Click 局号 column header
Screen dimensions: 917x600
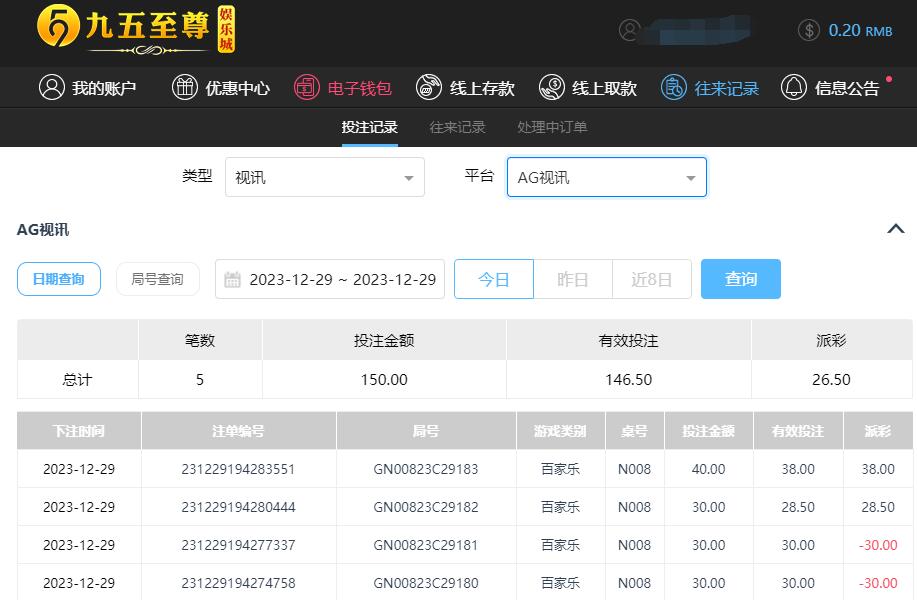[426, 431]
